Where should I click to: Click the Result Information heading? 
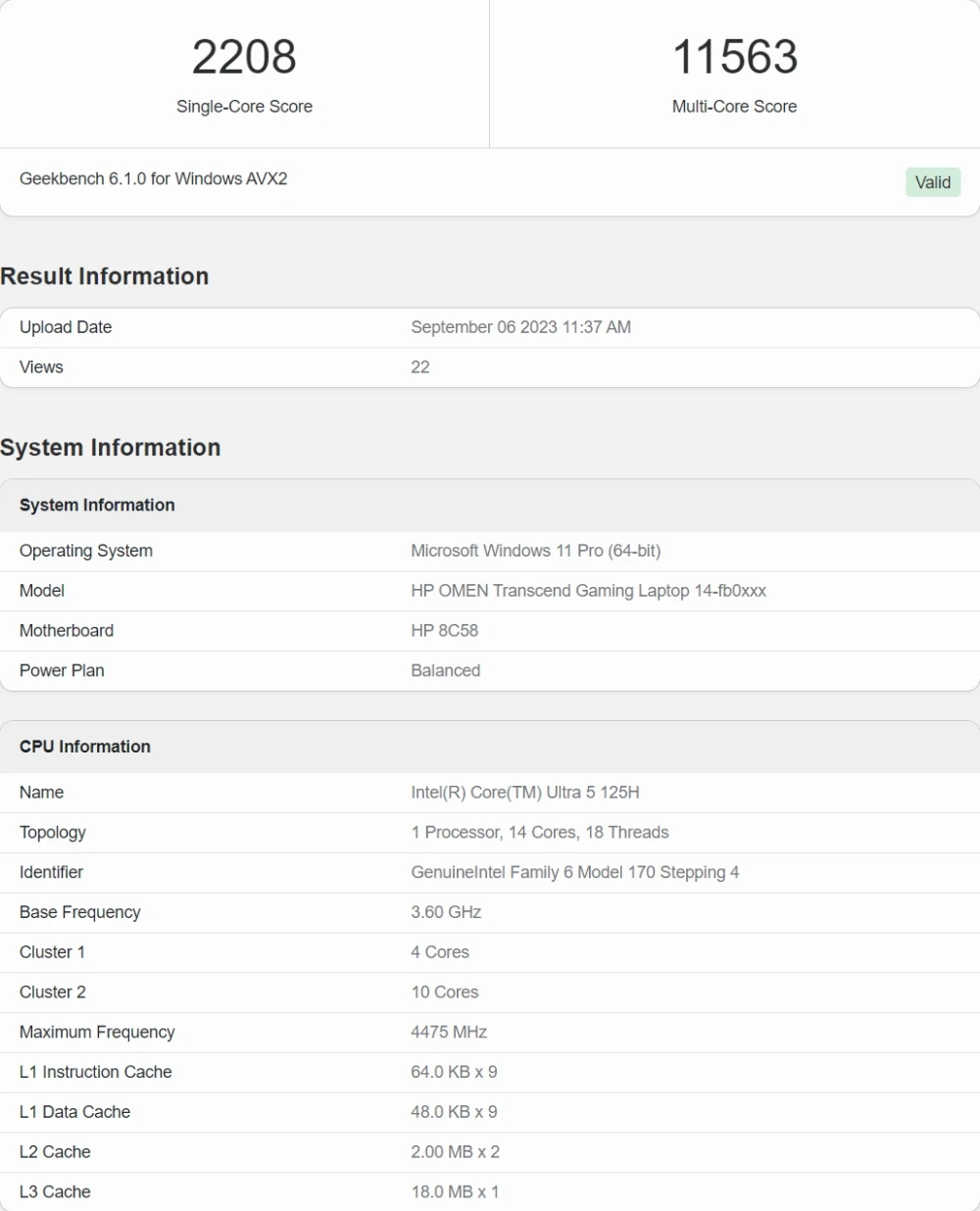coord(105,276)
